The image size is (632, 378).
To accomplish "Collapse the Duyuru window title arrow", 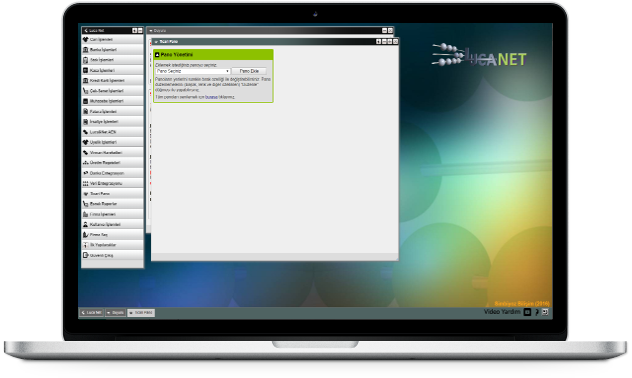I will 151,31.
